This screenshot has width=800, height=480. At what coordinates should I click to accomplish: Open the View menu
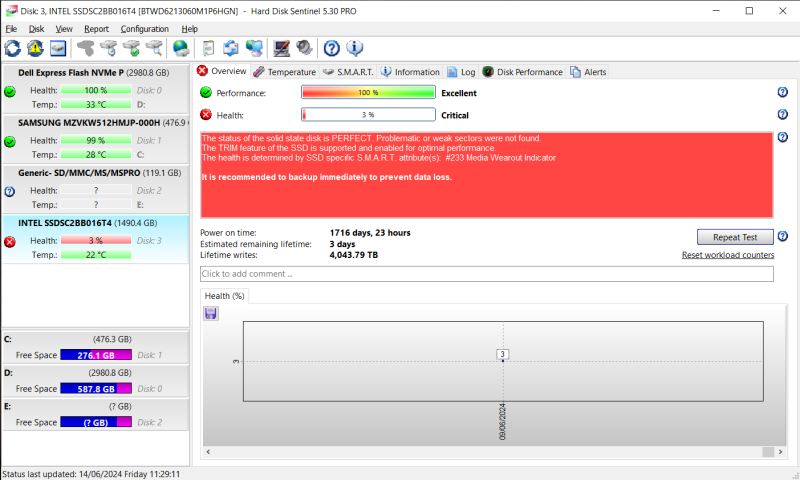64,29
